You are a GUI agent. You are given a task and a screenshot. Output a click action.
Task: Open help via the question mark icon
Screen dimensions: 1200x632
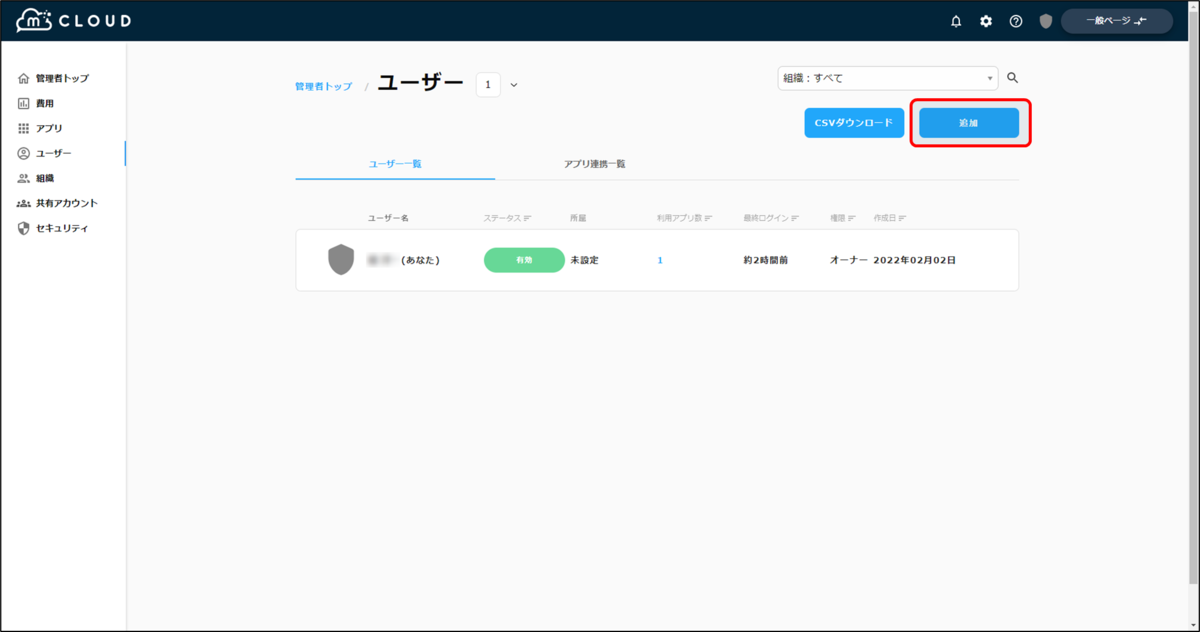1016,21
